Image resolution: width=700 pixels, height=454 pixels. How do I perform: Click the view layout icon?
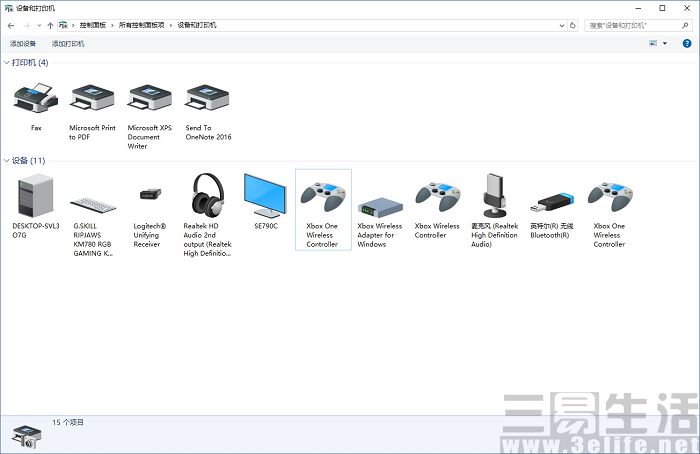[653, 43]
